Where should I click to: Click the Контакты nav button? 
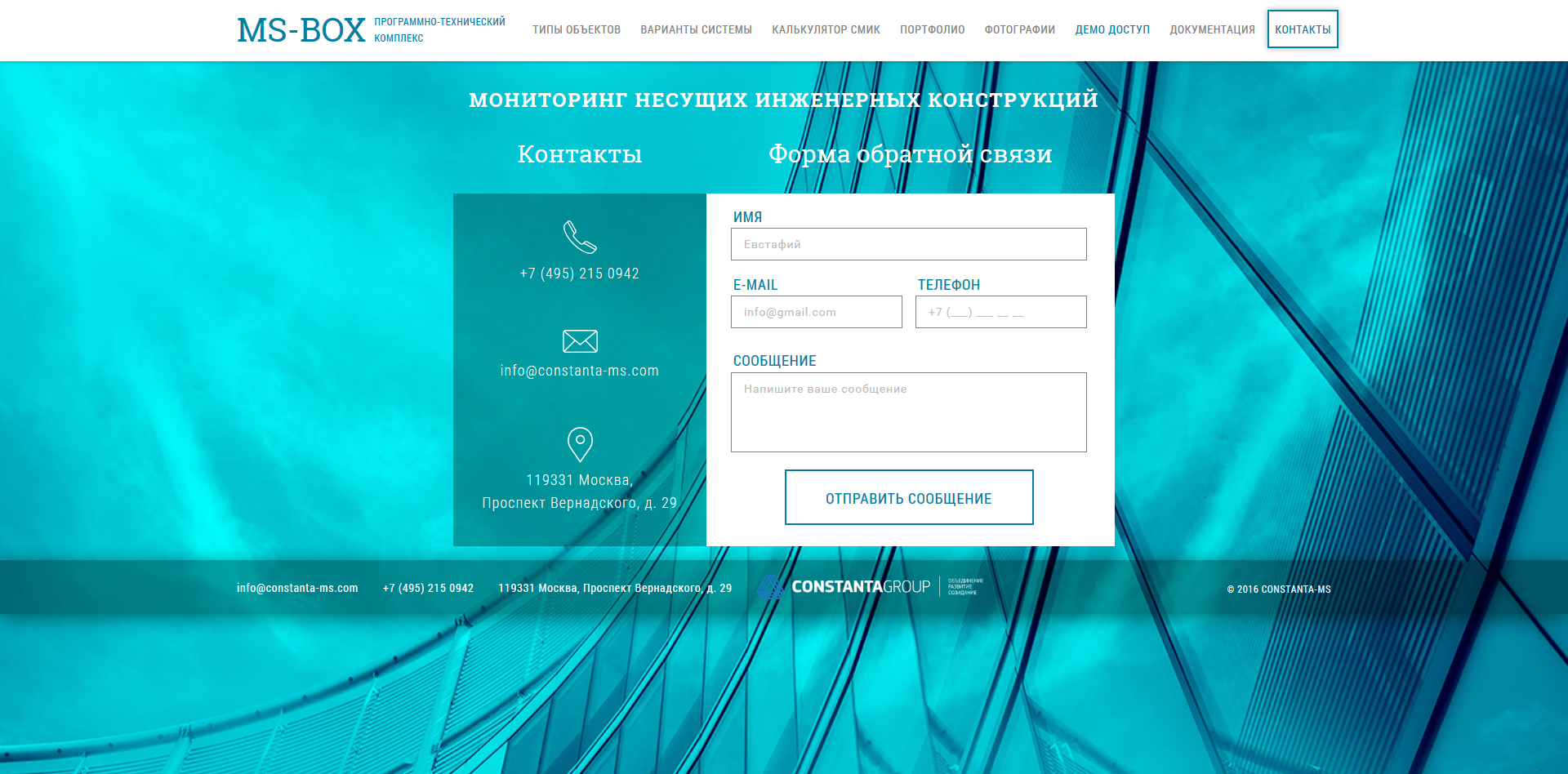click(x=1303, y=29)
